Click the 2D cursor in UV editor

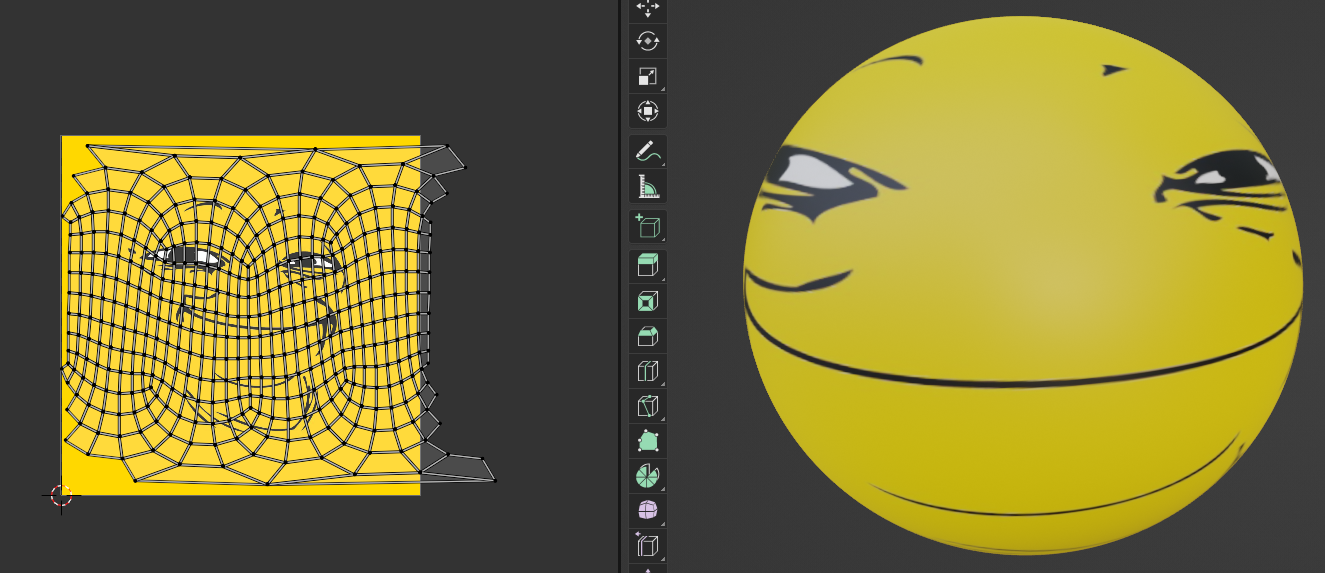(x=61, y=495)
